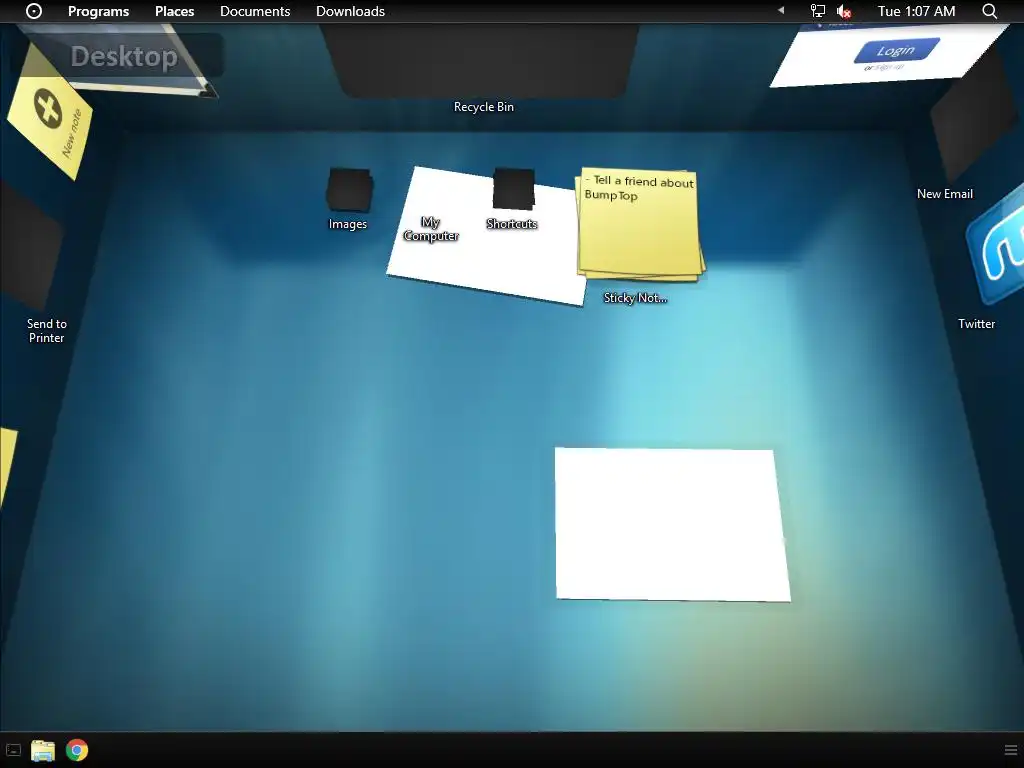Click the muted volume icon
The width and height of the screenshot is (1024, 768).
click(x=844, y=11)
